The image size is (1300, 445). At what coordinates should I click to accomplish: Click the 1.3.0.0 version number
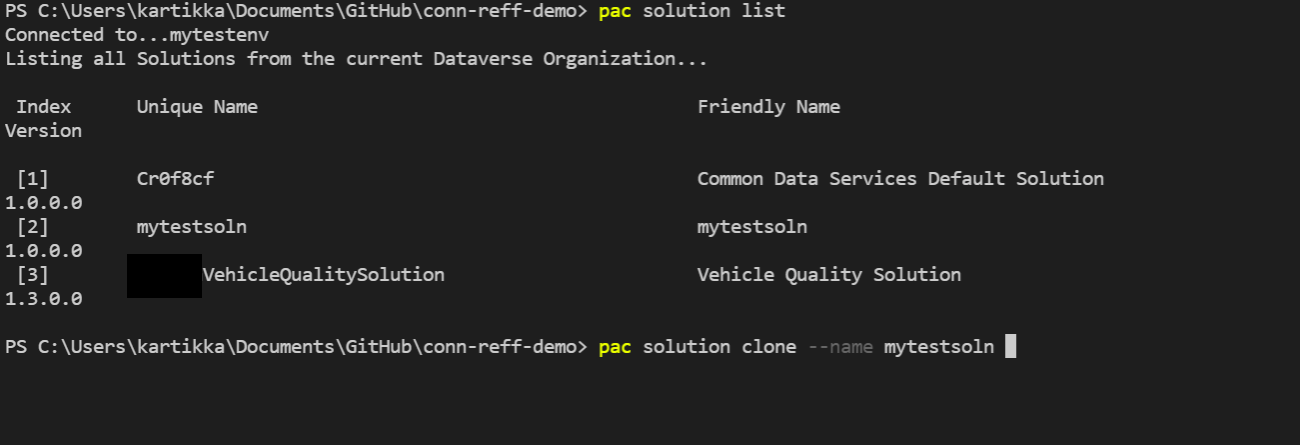click(x=44, y=299)
